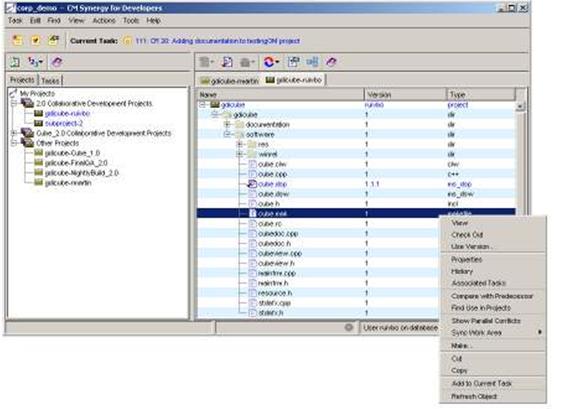This screenshot has height=409, width=564.
Task: Click the scroll up arrow of file list
Action: [520, 106]
